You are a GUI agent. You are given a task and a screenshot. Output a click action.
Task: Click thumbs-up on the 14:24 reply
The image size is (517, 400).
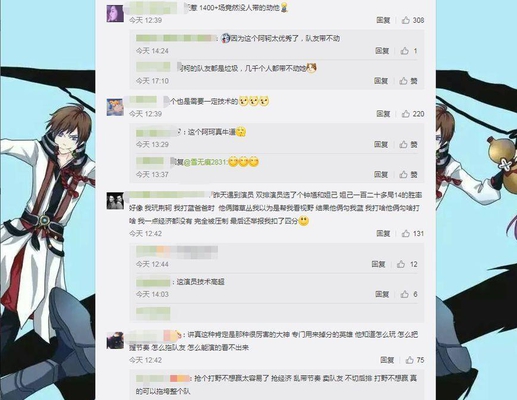pyautogui.click(x=405, y=51)
